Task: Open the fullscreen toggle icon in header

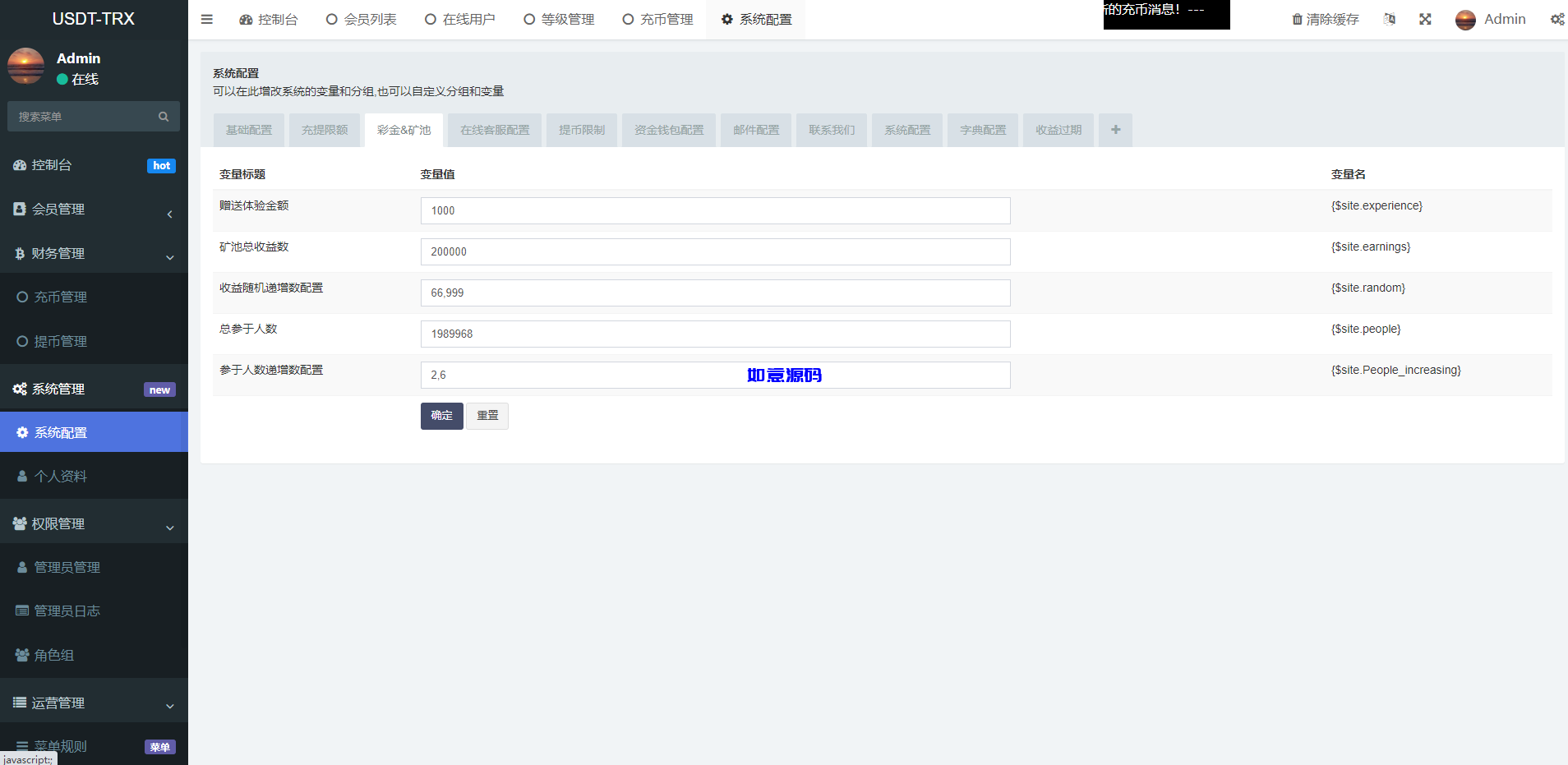Action: [x=1425, y=19]
